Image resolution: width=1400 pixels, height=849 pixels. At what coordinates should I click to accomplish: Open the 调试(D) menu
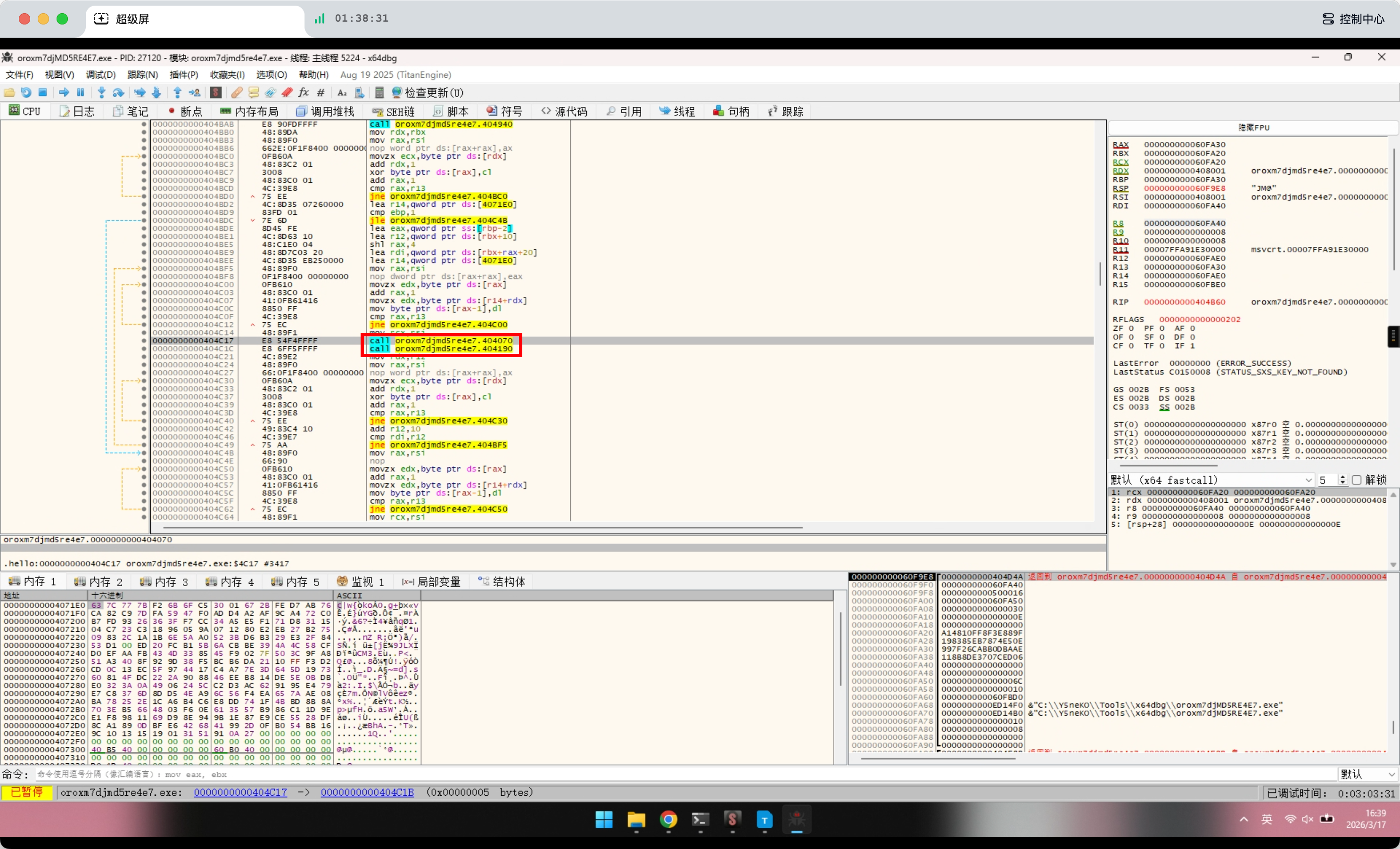[x=100, y=74]
